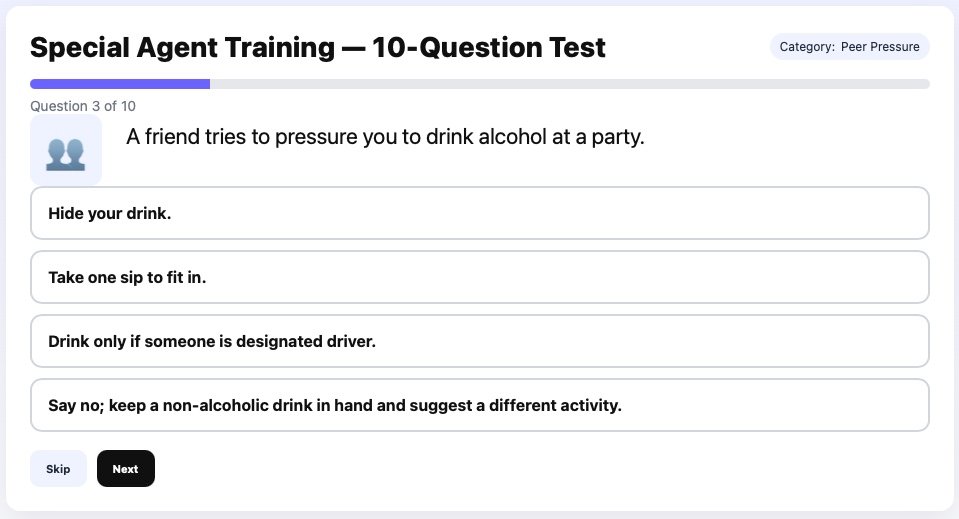
Task: Click the purple filled part of progress bar
Action: (x=120, y=84)
